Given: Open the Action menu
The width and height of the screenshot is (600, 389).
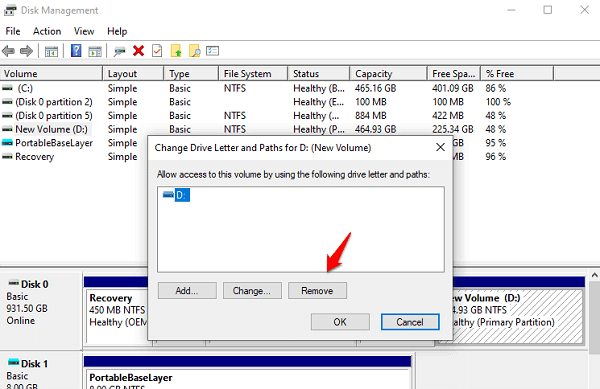Looking at the screenshot, I should pos(47,31).
